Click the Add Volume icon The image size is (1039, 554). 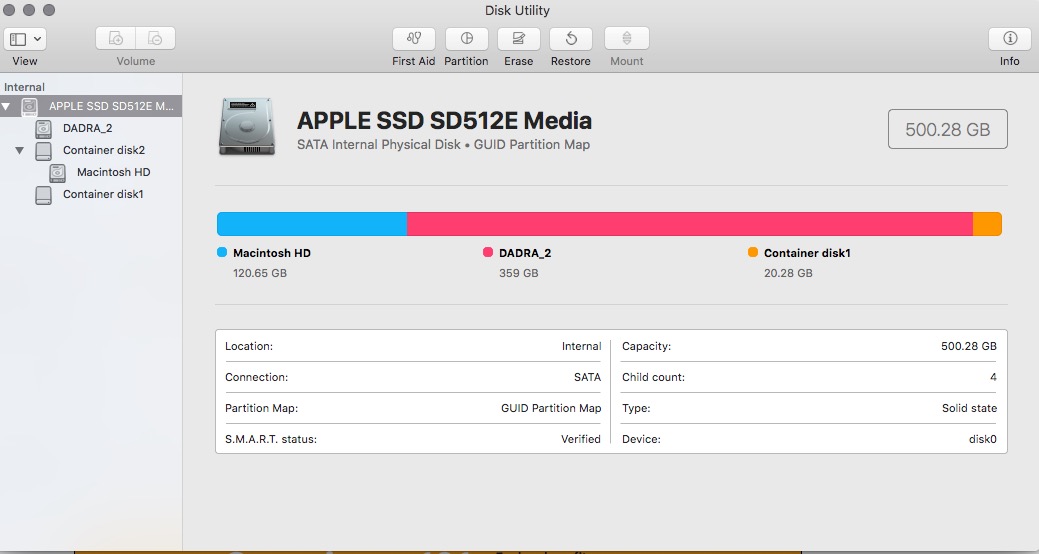point(116,38)
